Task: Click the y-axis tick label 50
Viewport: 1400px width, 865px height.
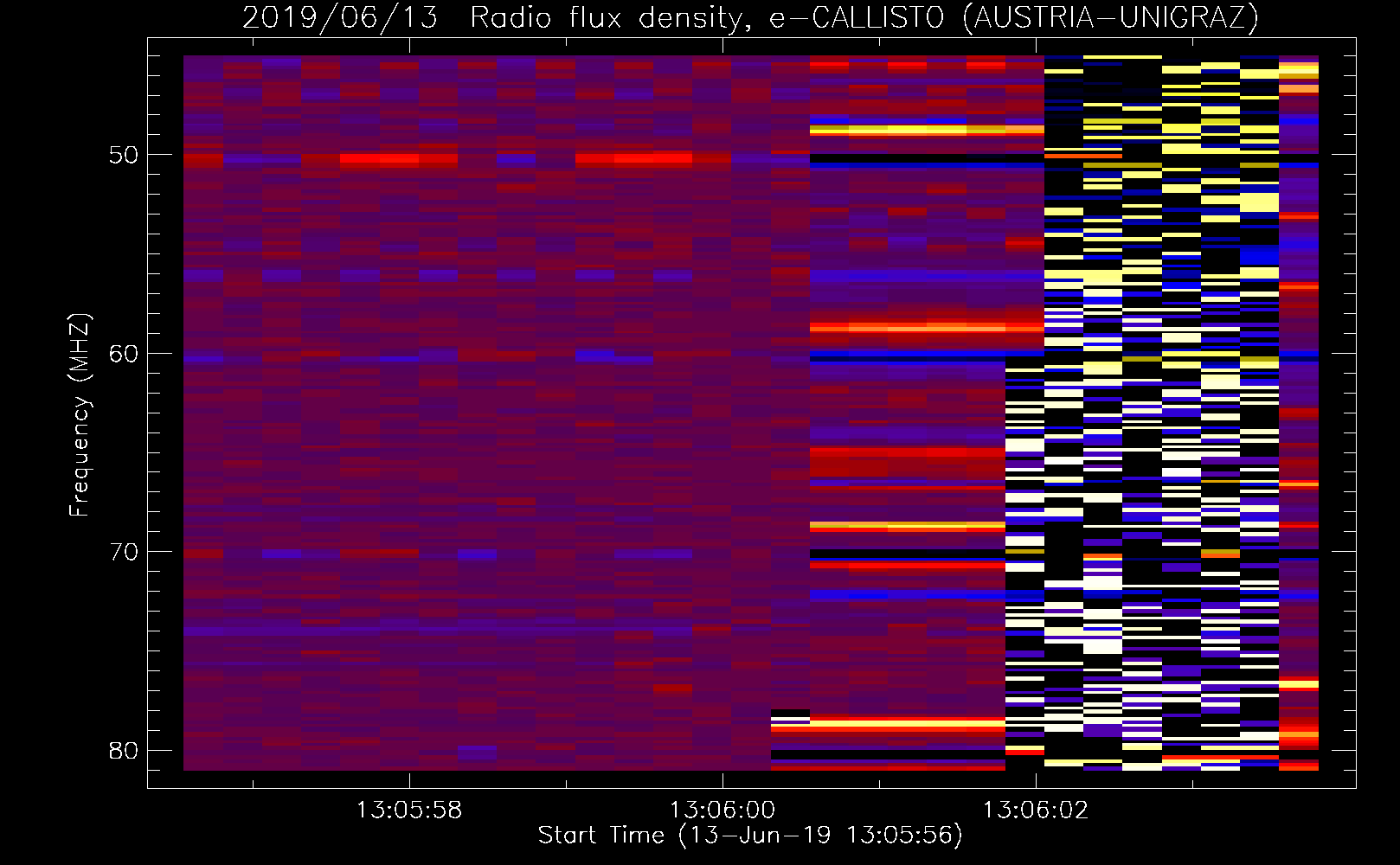Action: point(123,155)
